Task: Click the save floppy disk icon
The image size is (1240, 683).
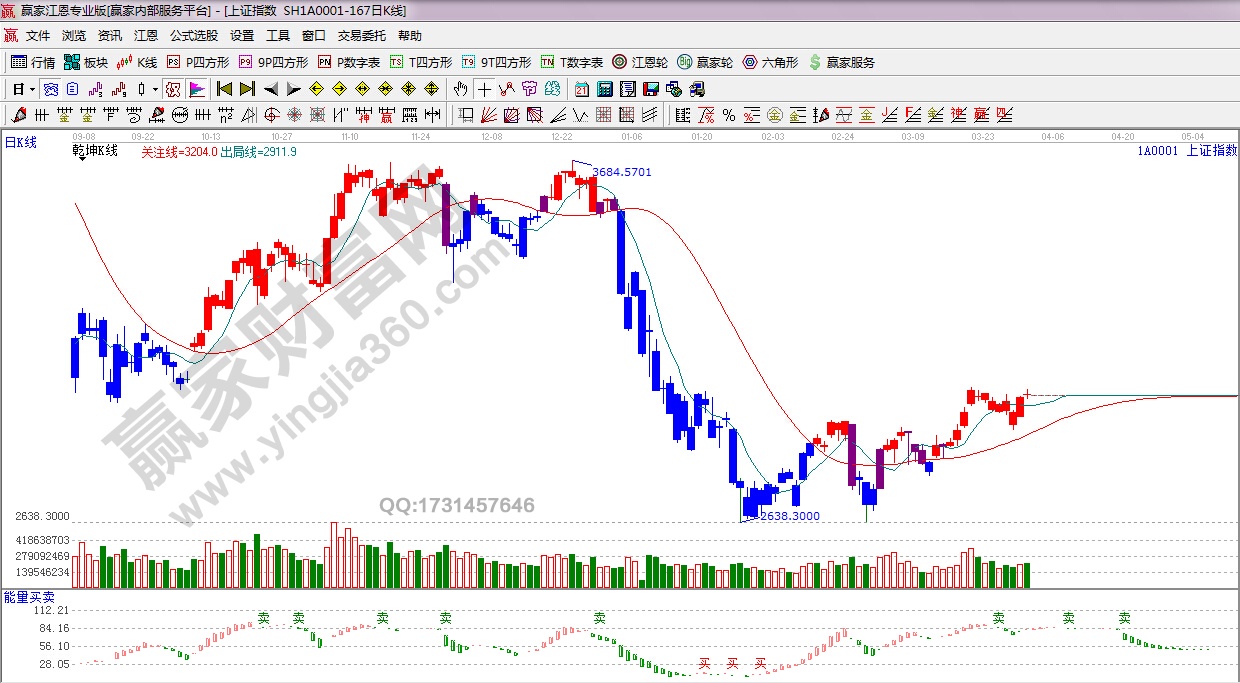Action: [650, 89]
